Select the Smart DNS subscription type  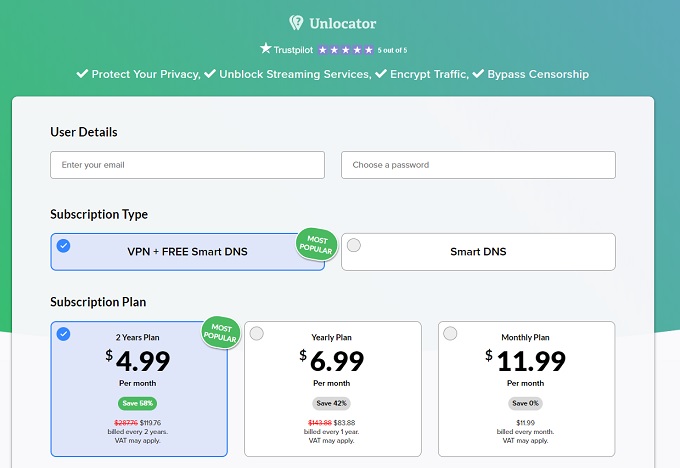click(478, 252)
